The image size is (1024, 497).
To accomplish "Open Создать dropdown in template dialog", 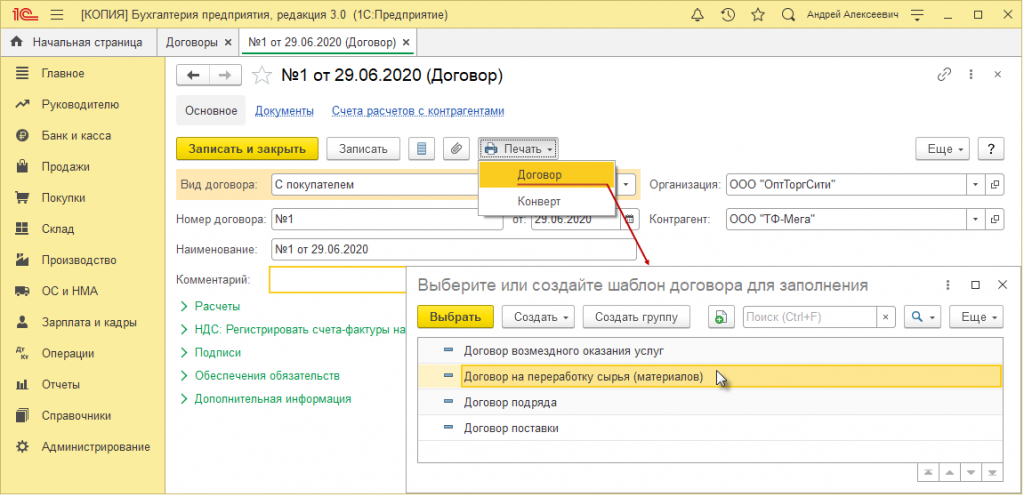I will pos(538,317).
